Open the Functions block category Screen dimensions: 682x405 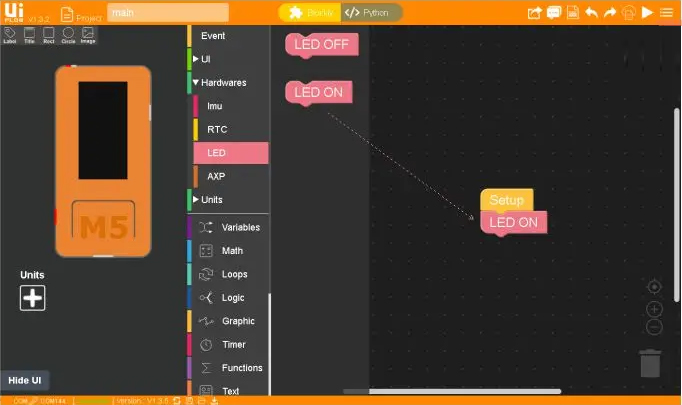228,368
